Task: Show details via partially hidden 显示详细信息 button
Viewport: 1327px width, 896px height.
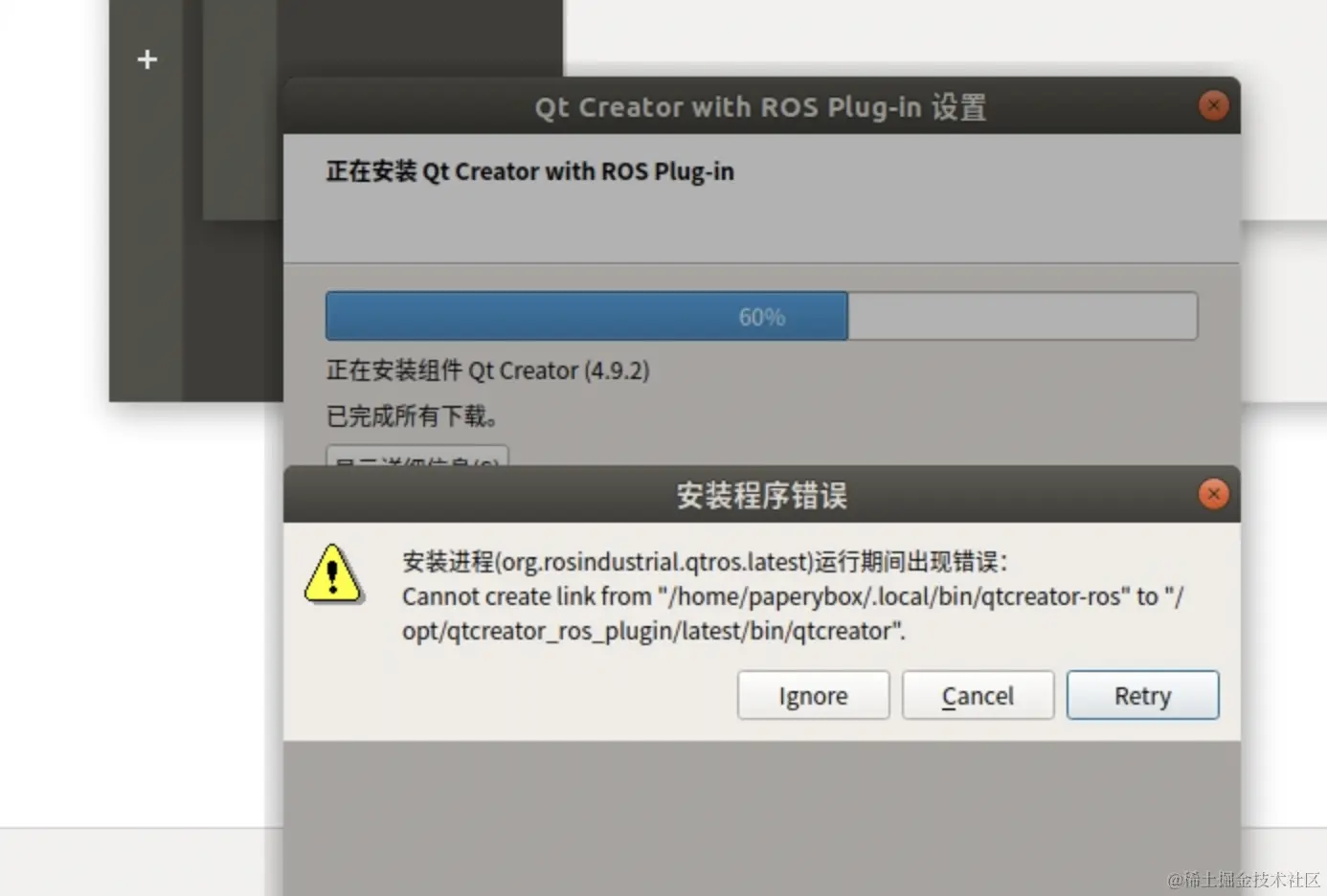Action: [x=416, y=457]
